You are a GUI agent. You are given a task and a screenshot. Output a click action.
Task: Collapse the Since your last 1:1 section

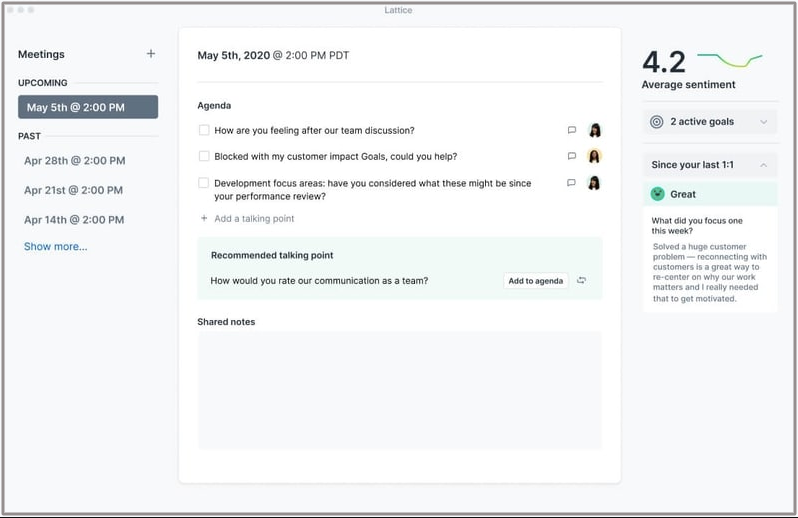click(763, 165)
